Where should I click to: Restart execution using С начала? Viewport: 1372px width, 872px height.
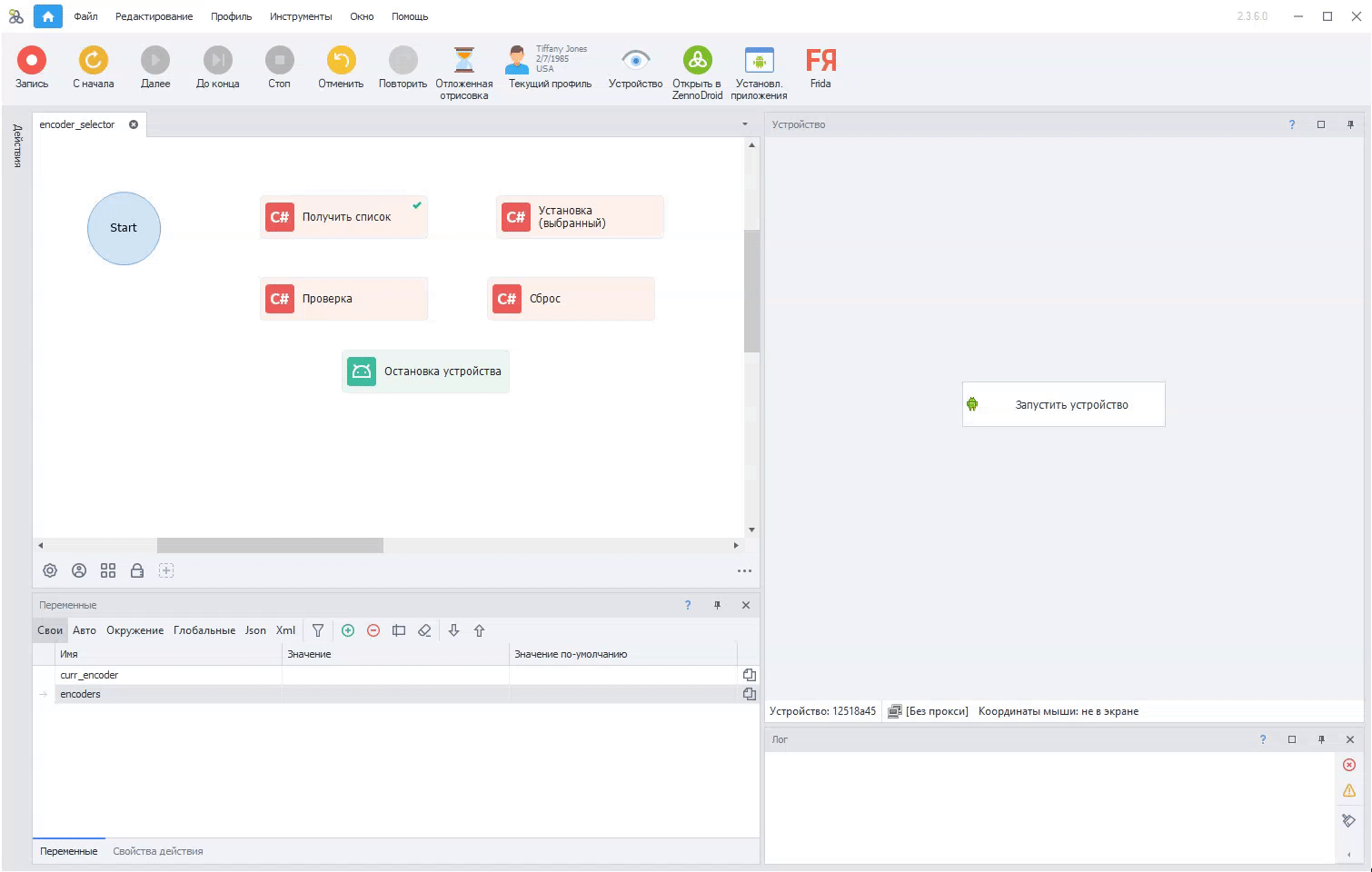tap(93, 61)
